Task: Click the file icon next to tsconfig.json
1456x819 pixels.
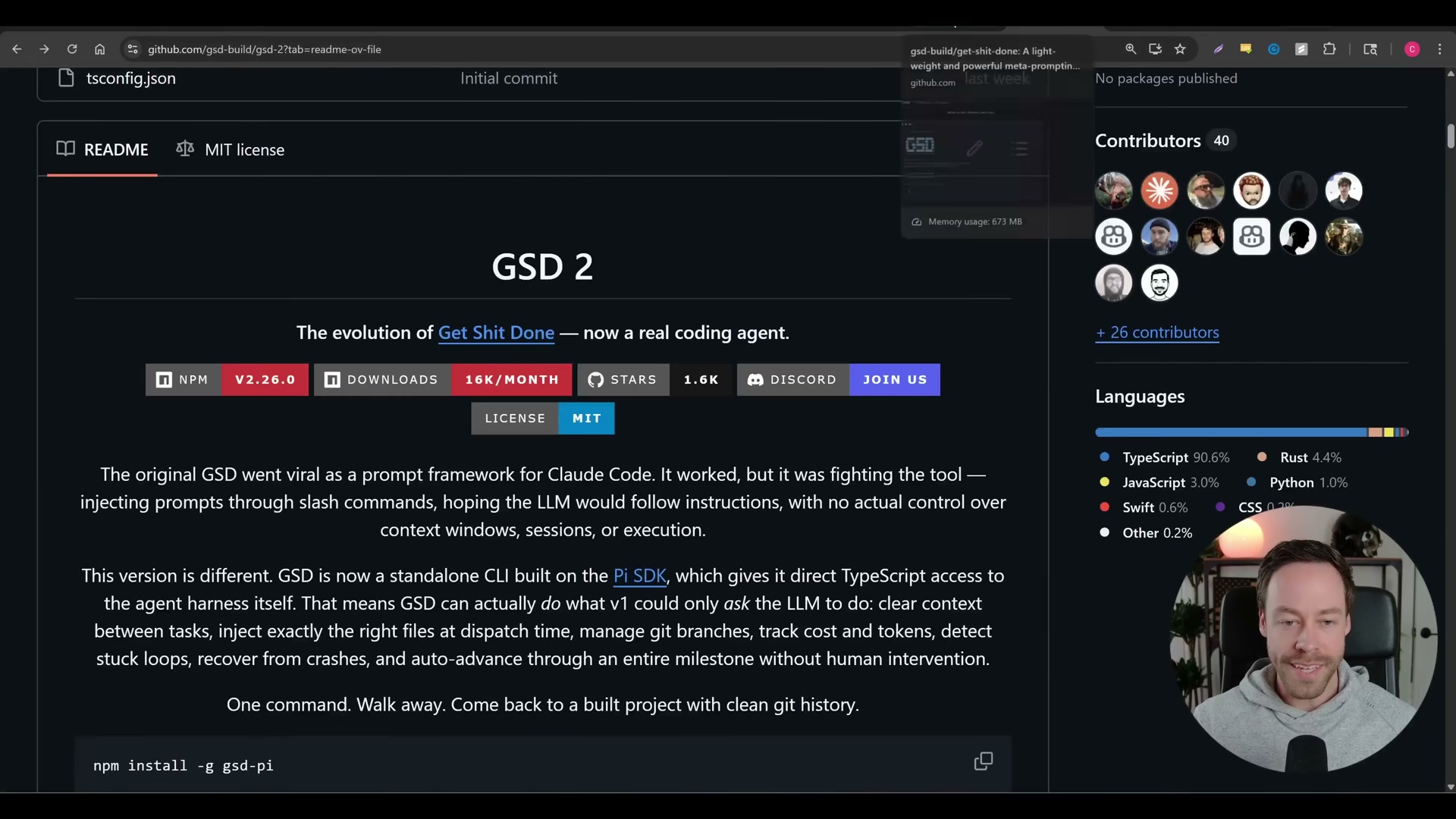Action: 66,78
